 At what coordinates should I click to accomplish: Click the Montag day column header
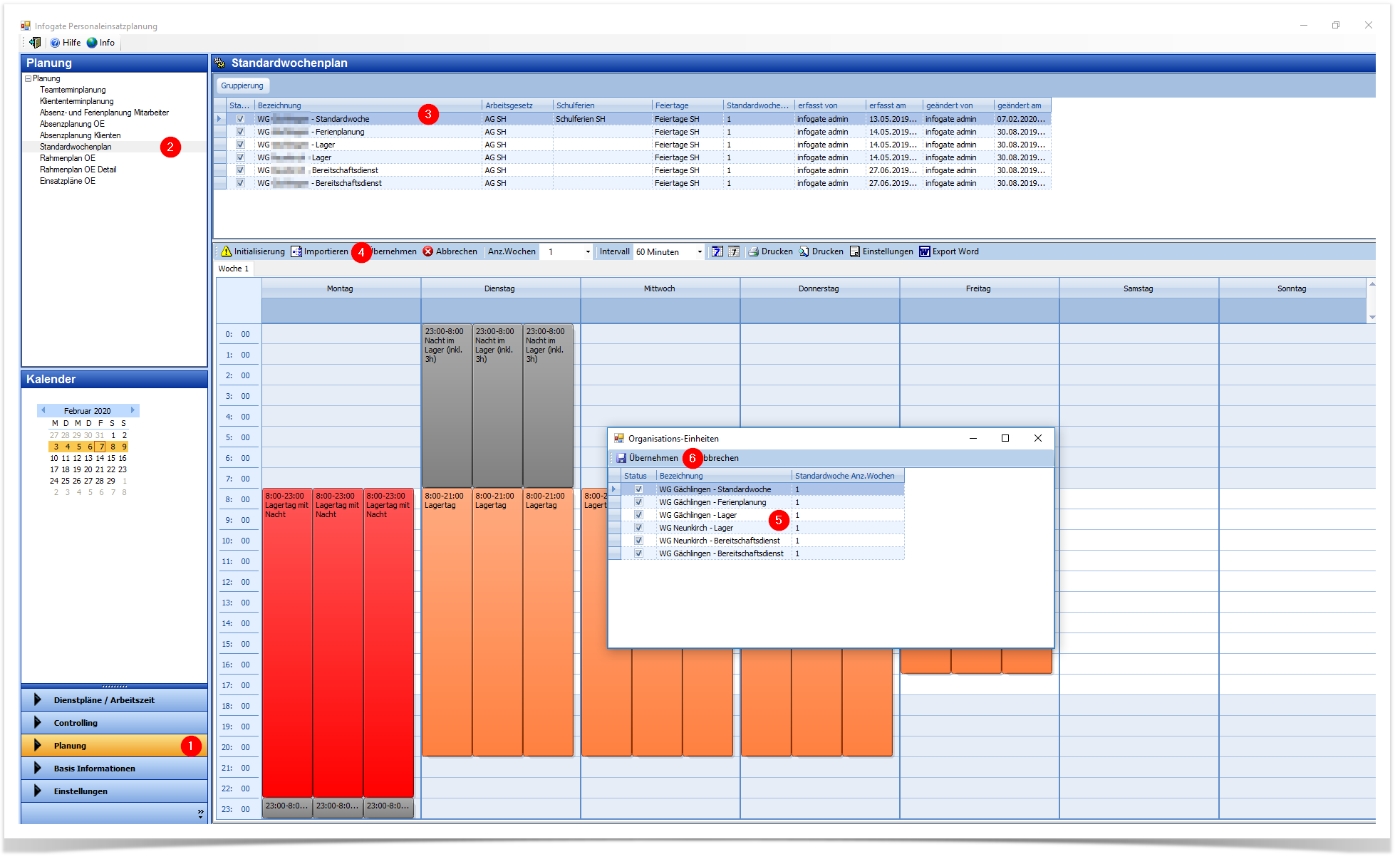point(341,288)
